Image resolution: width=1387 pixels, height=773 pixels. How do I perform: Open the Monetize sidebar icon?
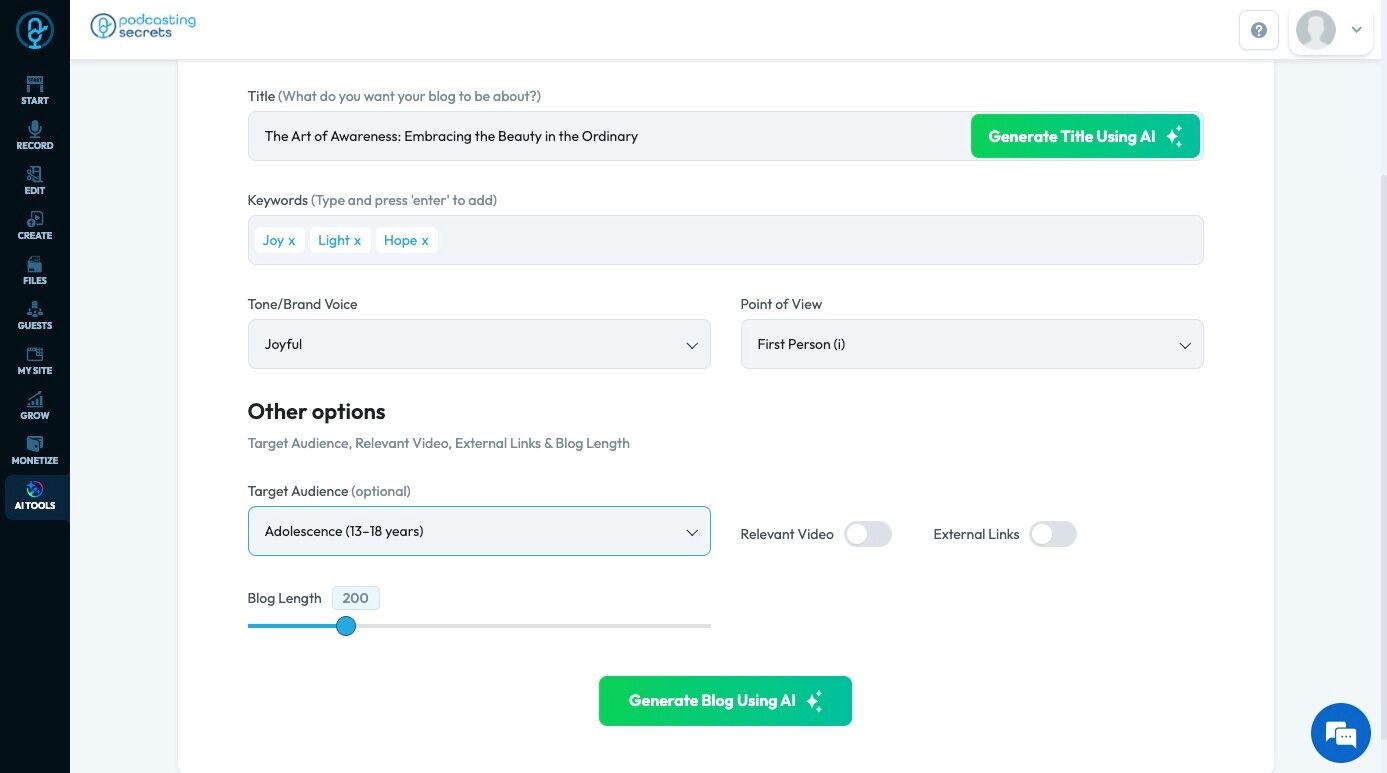35,444
